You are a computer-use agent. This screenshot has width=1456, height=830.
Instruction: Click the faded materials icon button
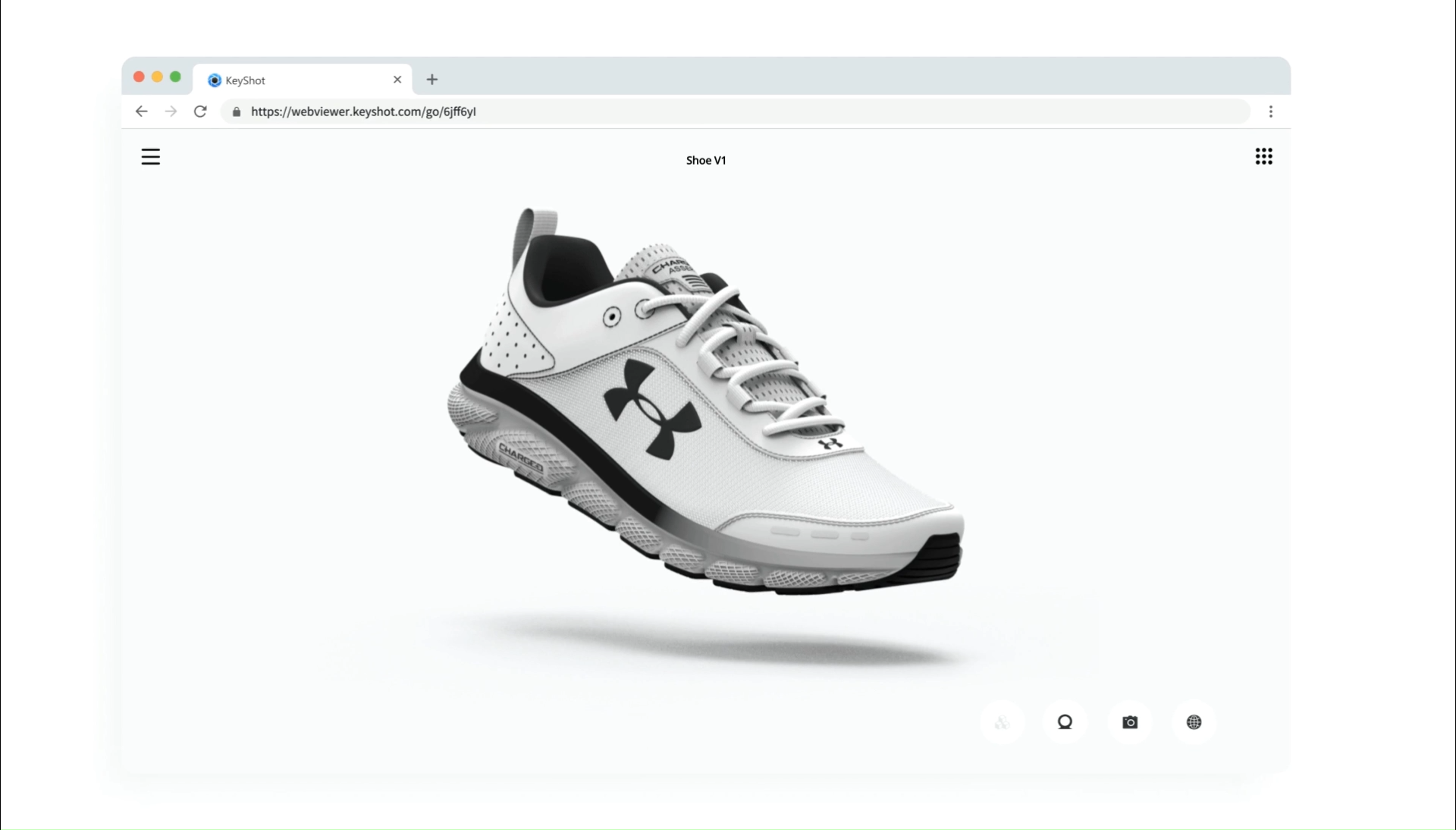pyautogui.click(x=1002, y=722)
